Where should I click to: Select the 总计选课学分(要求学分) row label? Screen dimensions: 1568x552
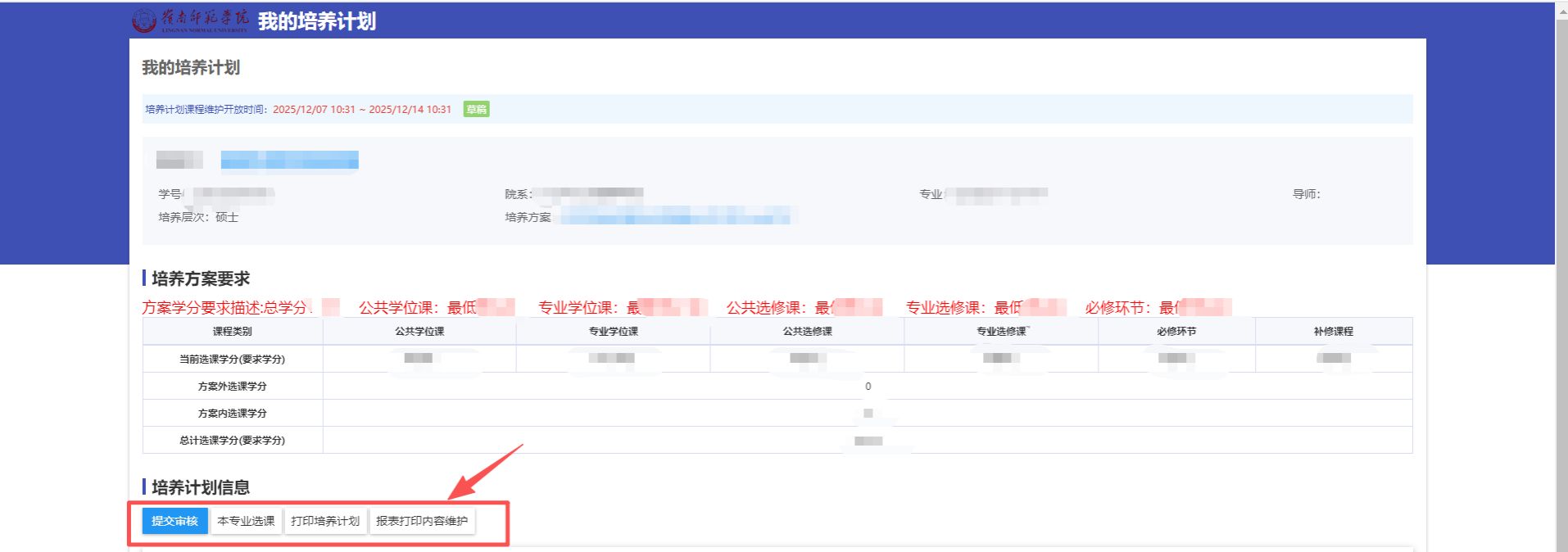click(x=233, y=441)
